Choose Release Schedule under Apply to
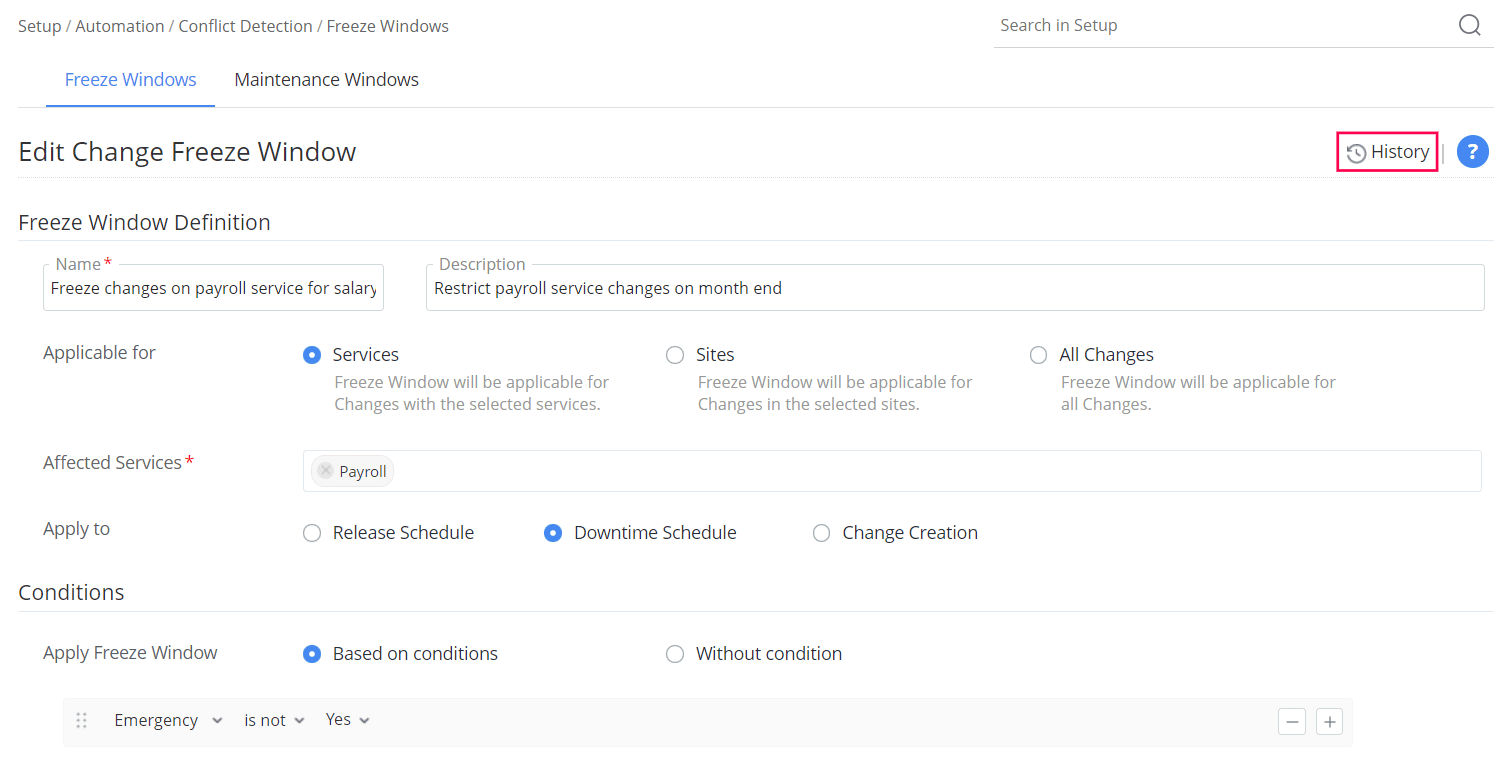This screenshot has width=1502, height=768. pyautogui.click(x=312, y=533)
